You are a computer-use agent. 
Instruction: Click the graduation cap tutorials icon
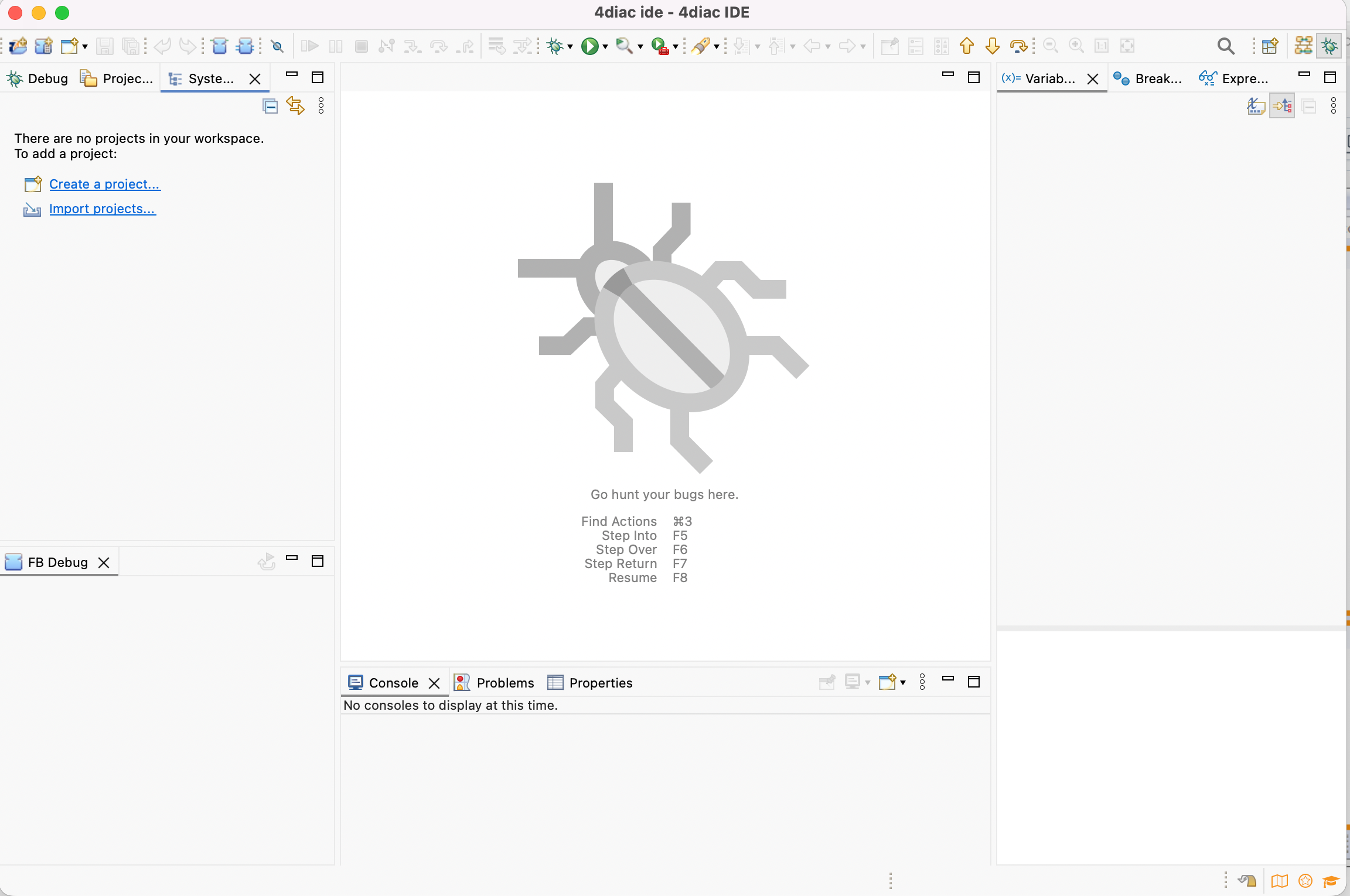tap(1331, 881)
